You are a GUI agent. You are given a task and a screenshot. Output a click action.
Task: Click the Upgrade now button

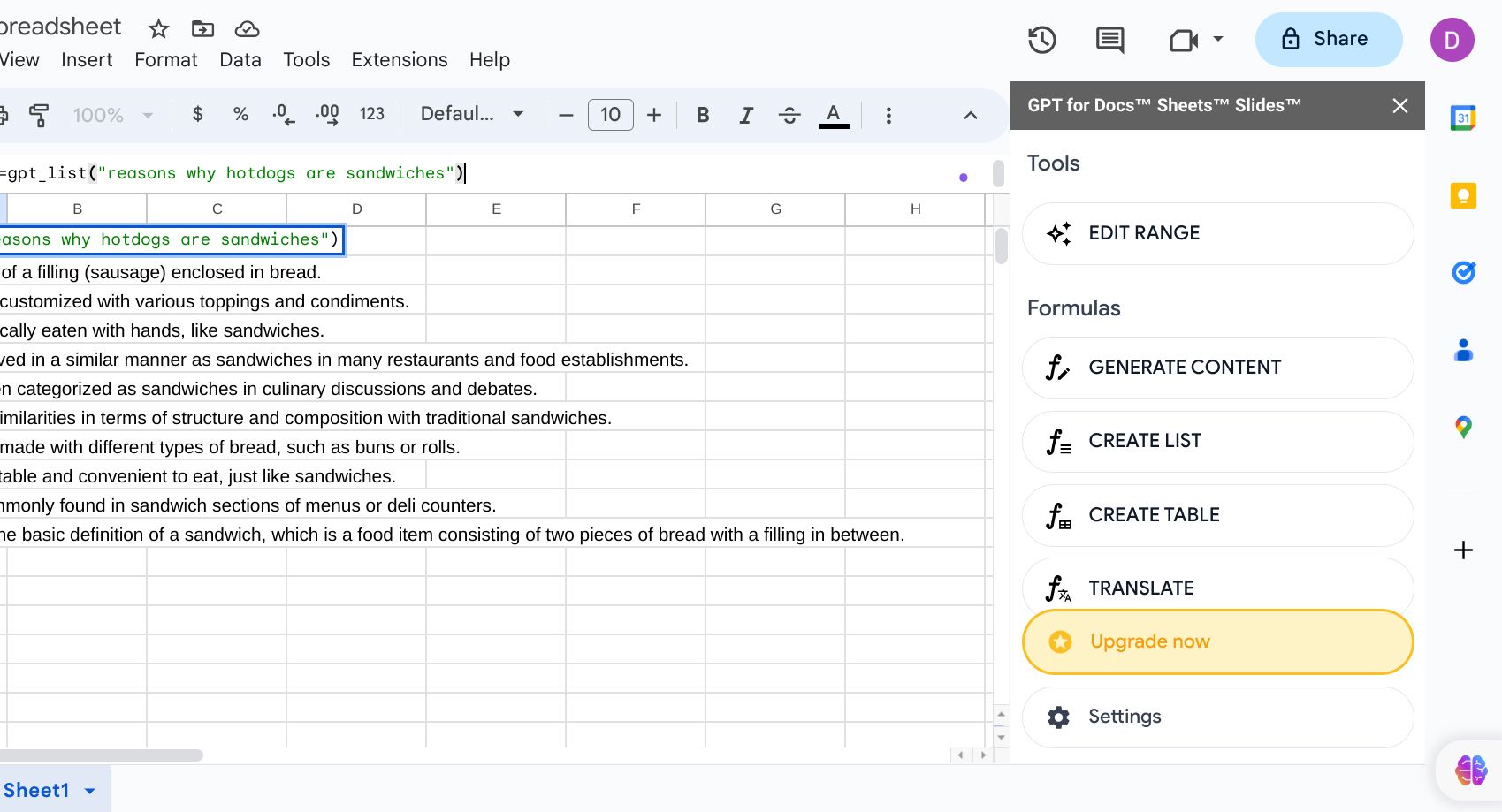[x=1217, y=641]
